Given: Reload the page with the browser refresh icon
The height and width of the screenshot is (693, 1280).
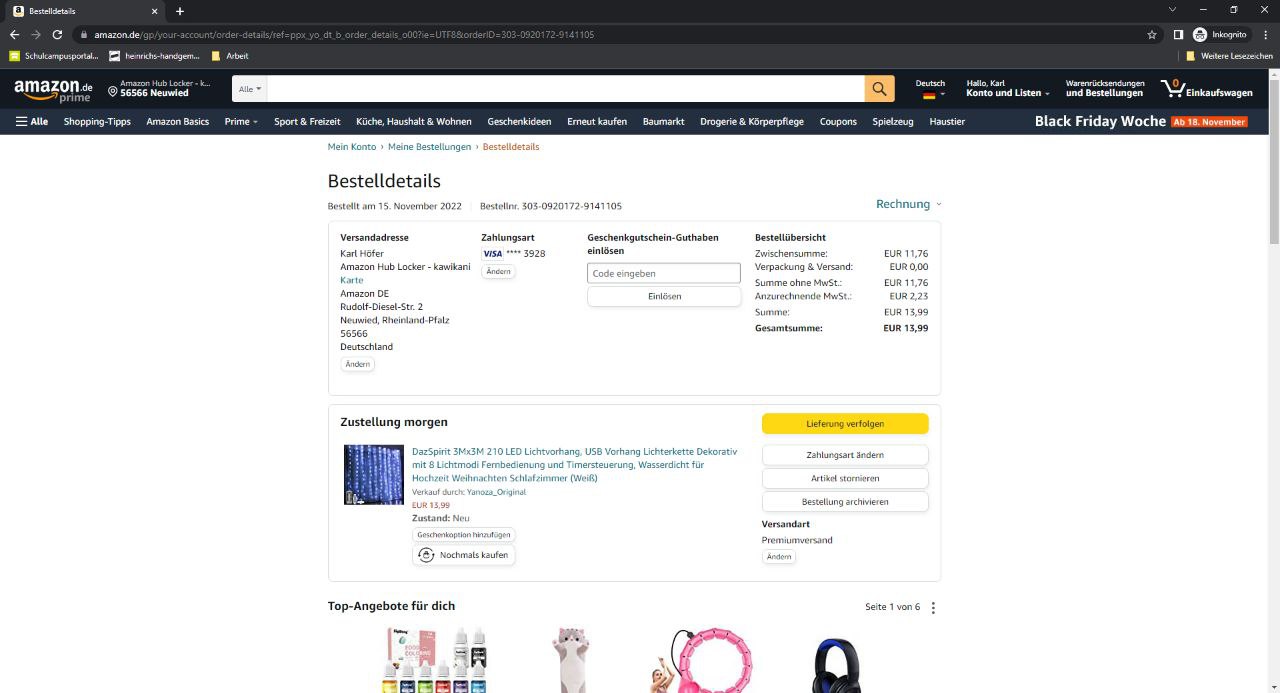Looking at the screenshot, I should click(58, 34).
